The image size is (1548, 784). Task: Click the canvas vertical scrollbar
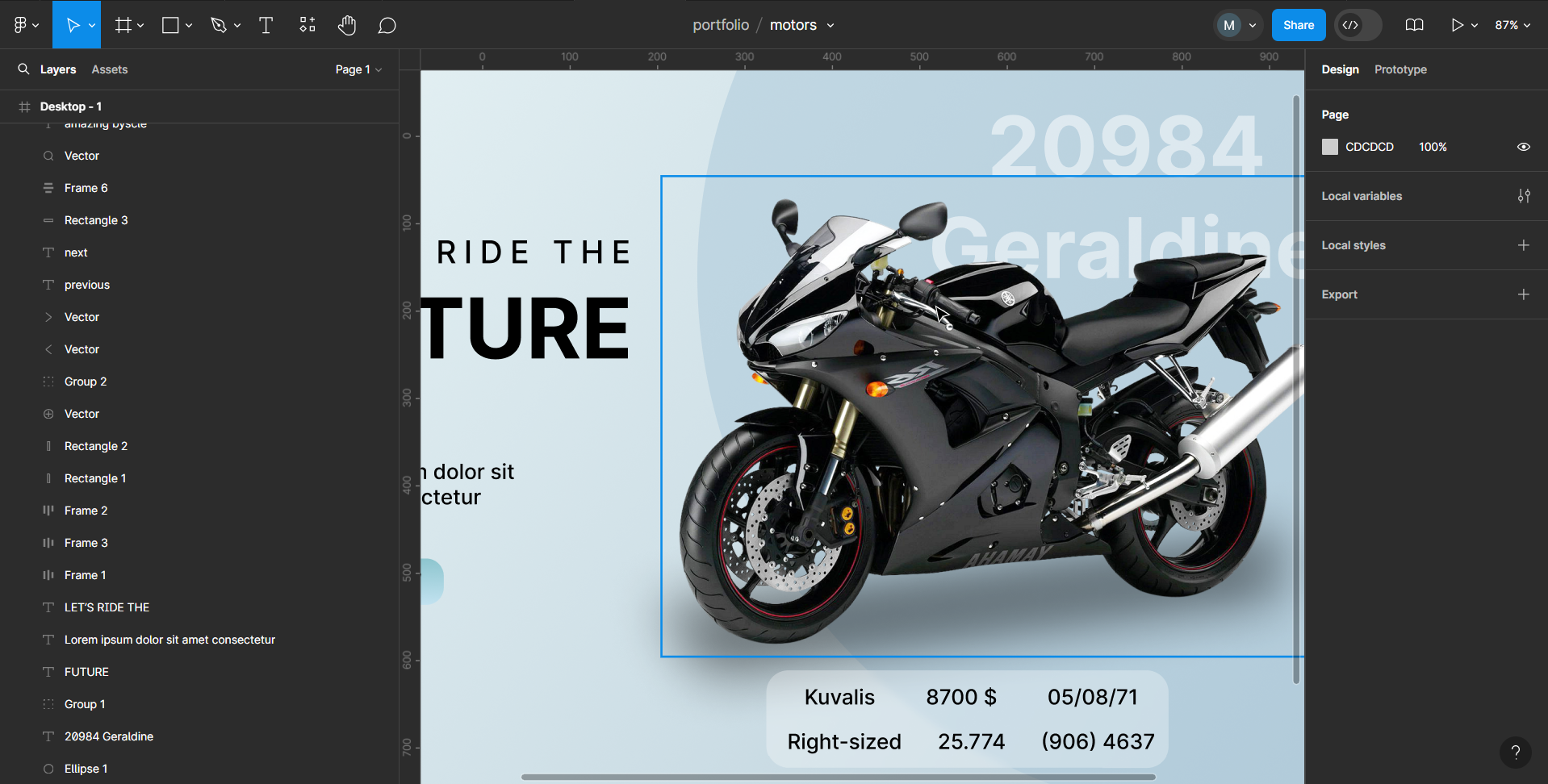(1296, 390)
